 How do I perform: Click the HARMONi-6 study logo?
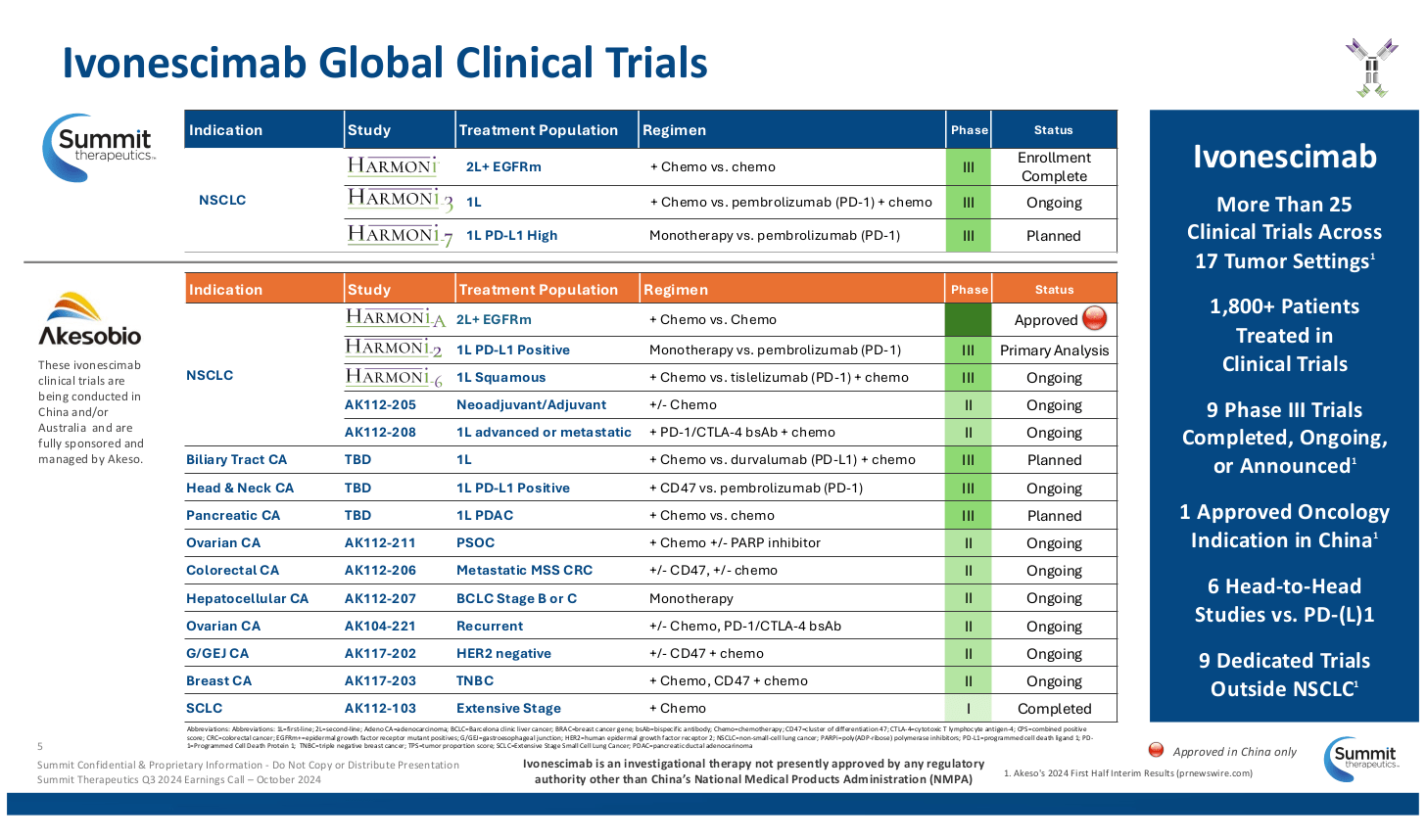pyautogui.click(x=395, y=376)
